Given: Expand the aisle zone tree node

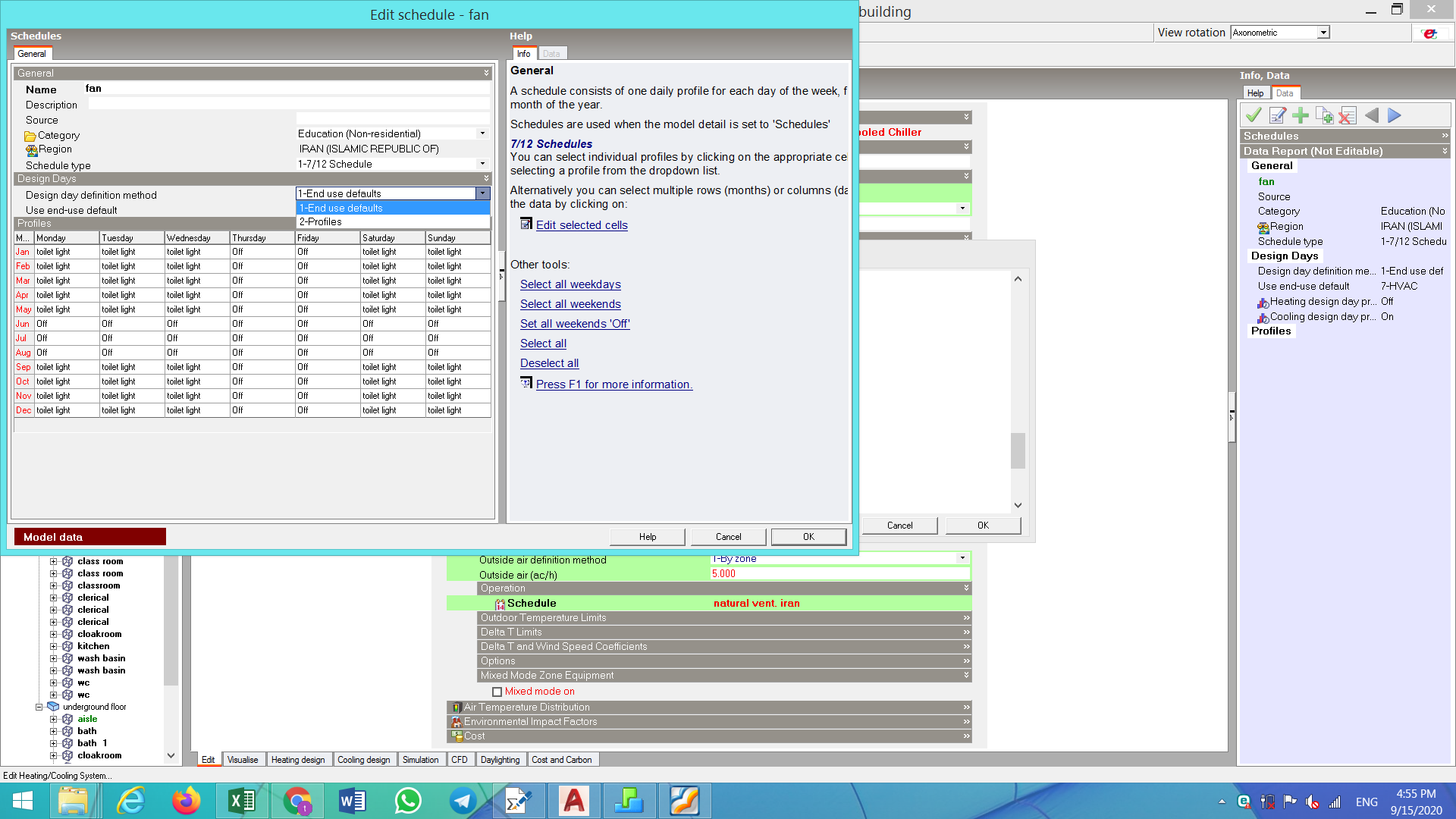Looking at the screenshot, I should click(x=54, y=719).
